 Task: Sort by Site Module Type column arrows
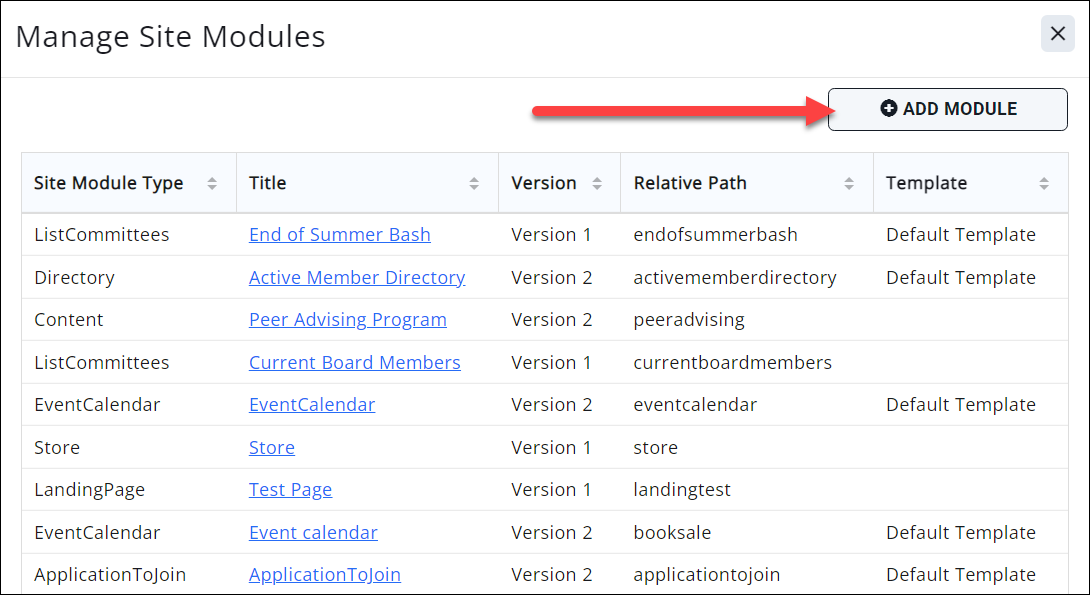[212, 183]
